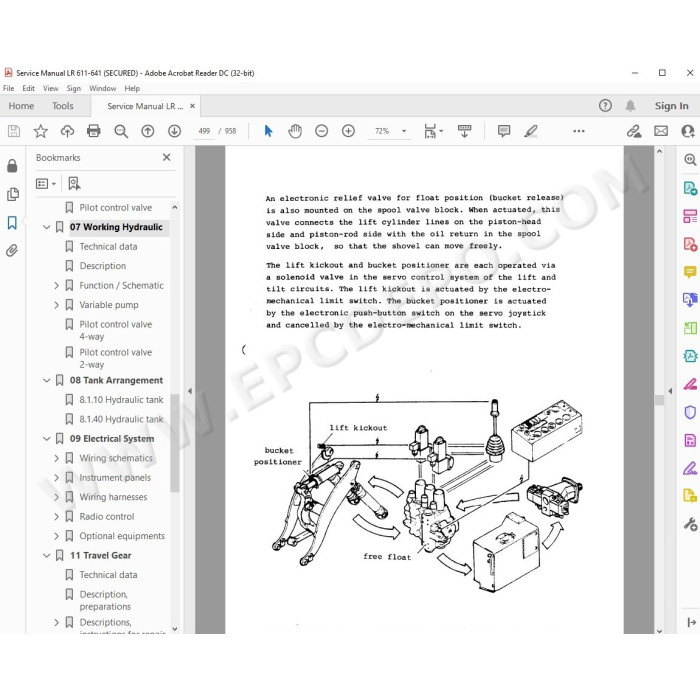
Task: Click the Sign In button
Action: point(671,106)
